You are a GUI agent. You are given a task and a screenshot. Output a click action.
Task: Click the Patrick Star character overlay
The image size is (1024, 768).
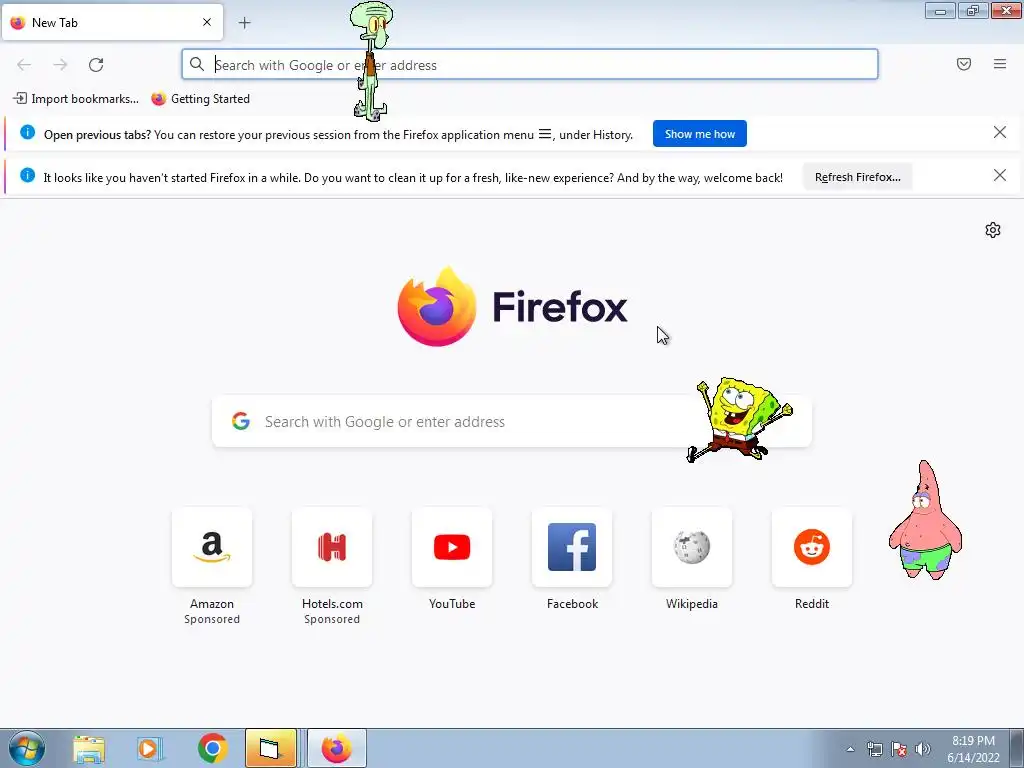[925, 520]
